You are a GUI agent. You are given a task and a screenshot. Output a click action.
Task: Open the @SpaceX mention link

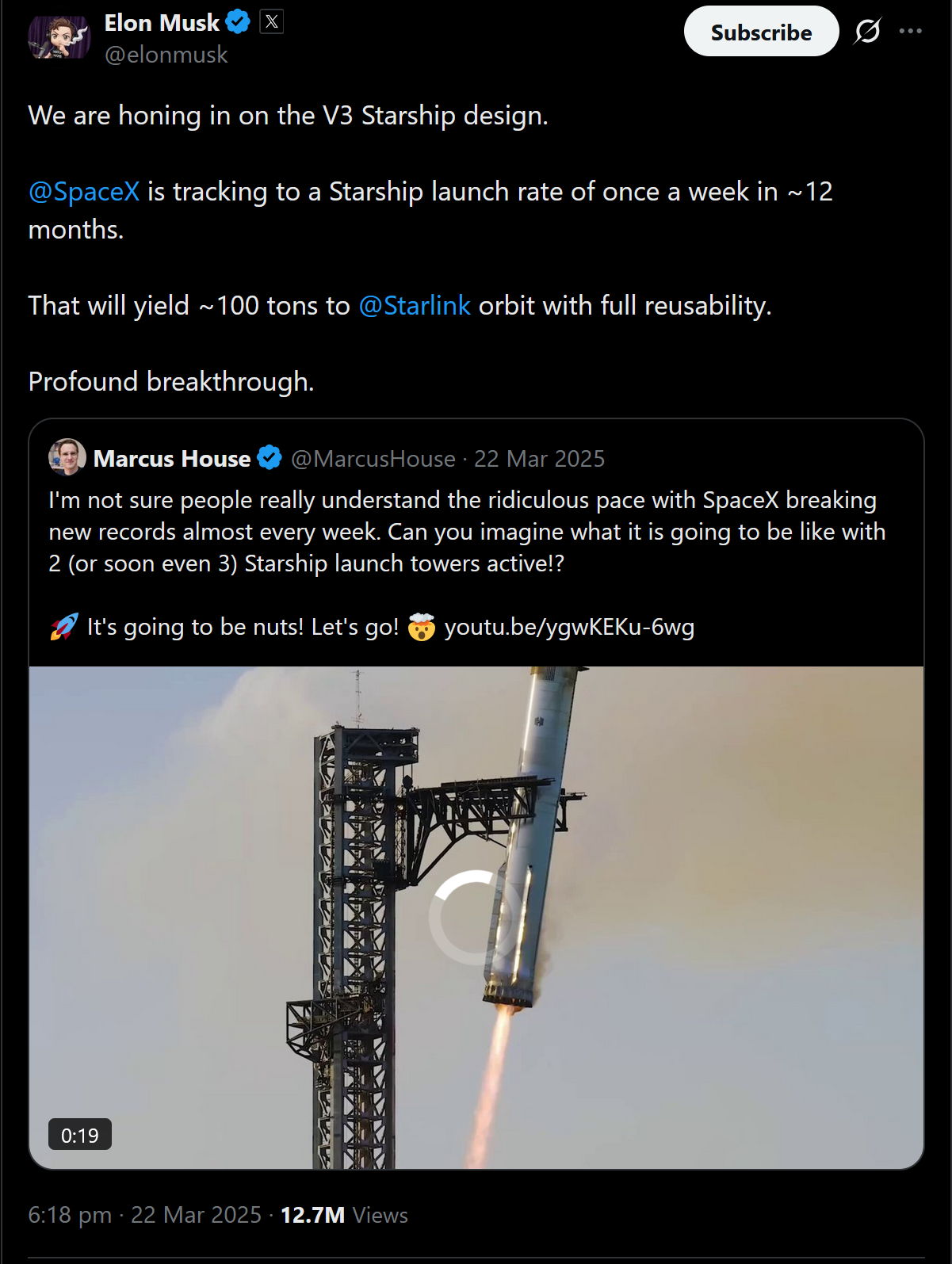(x=84, y=192)
